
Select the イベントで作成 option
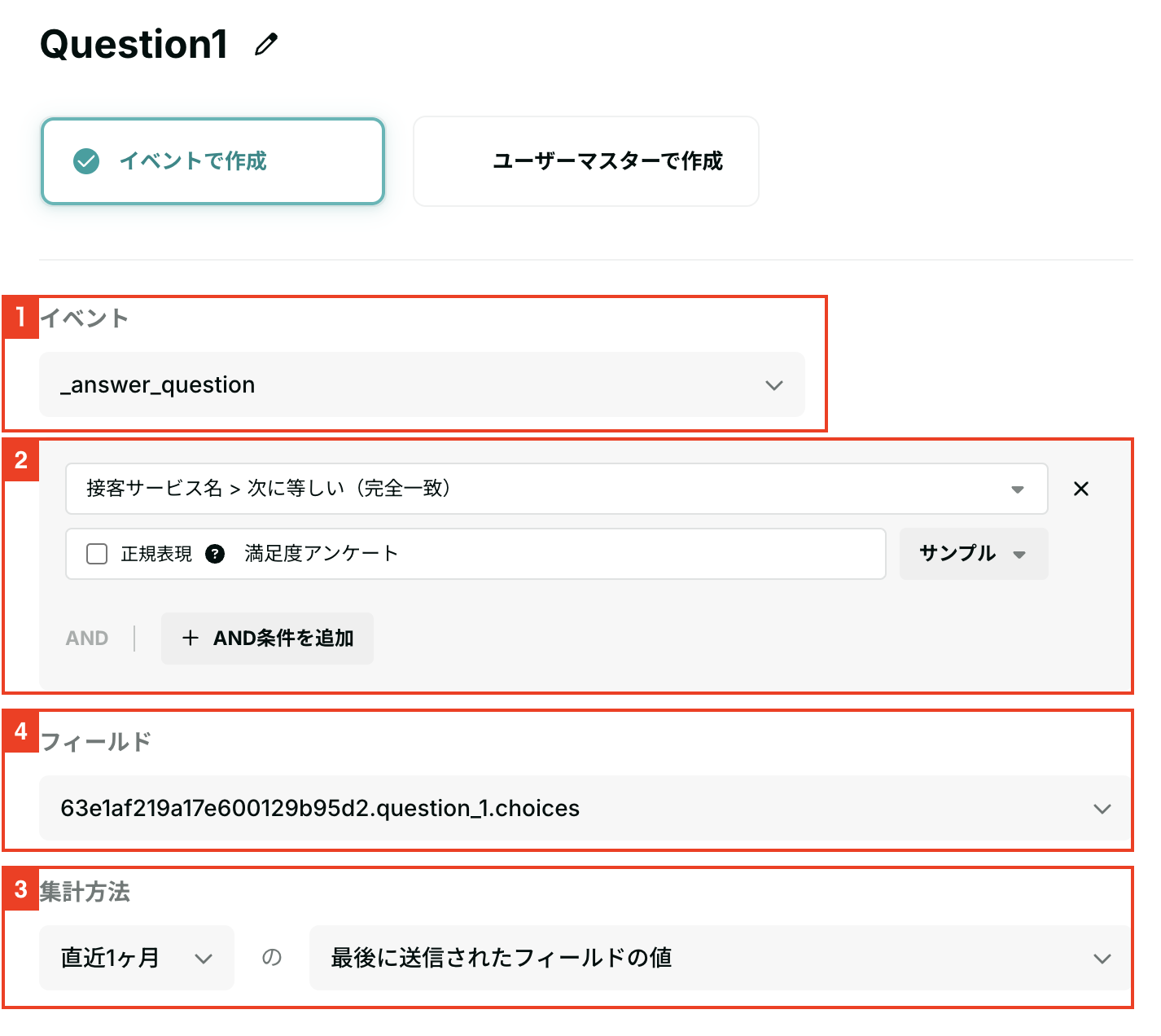(x=212, y=161)
